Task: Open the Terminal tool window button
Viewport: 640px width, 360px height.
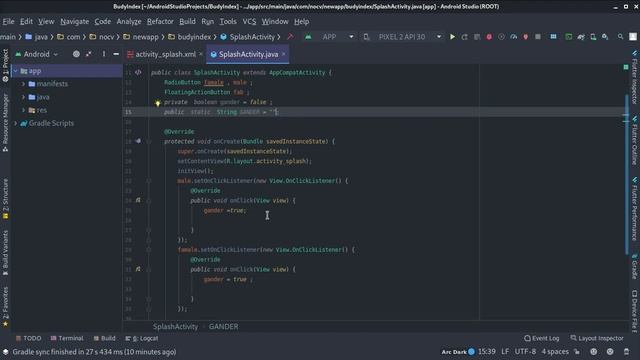Action: coord(67,338)
